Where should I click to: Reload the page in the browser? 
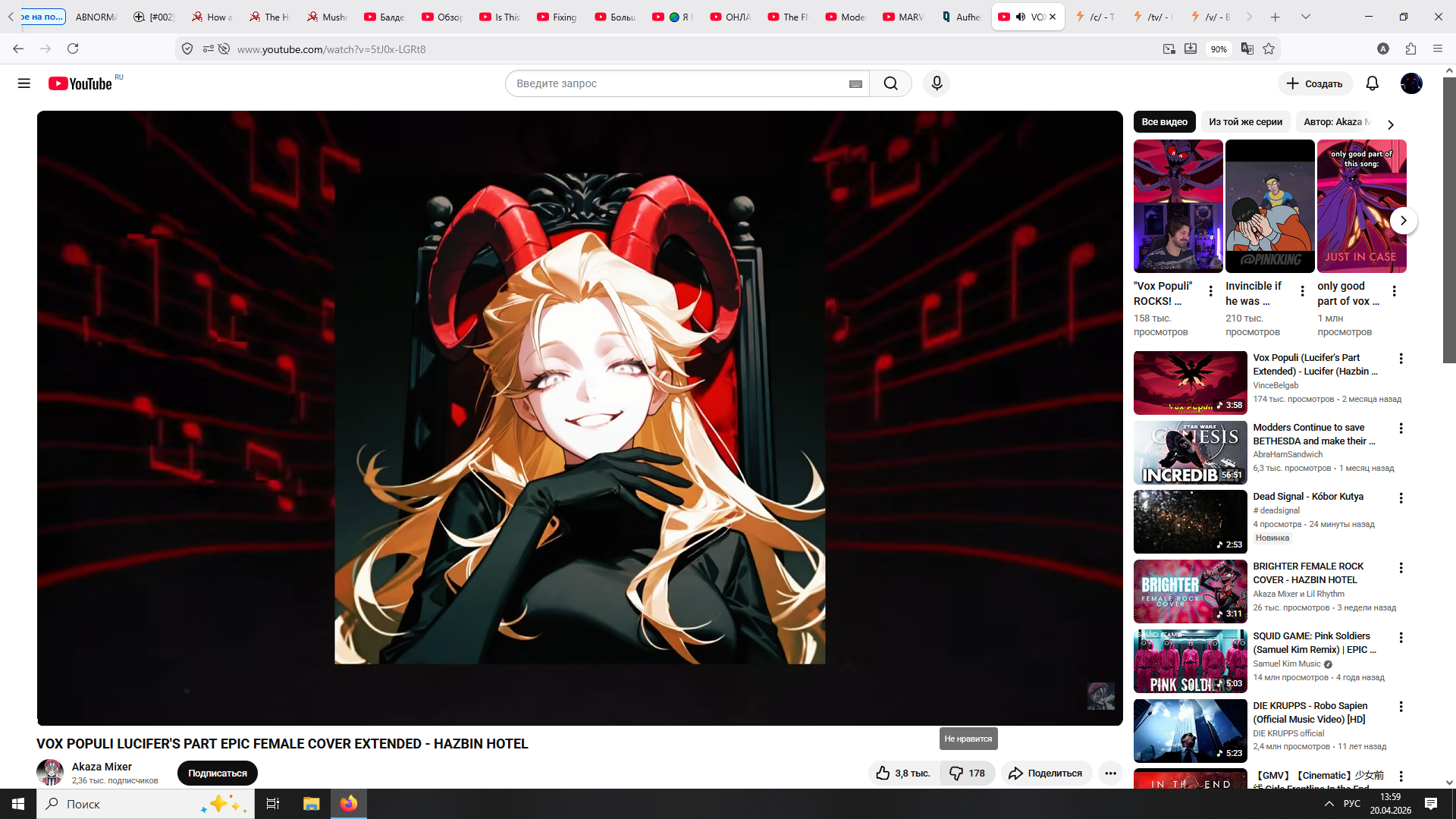coord(73,49)
